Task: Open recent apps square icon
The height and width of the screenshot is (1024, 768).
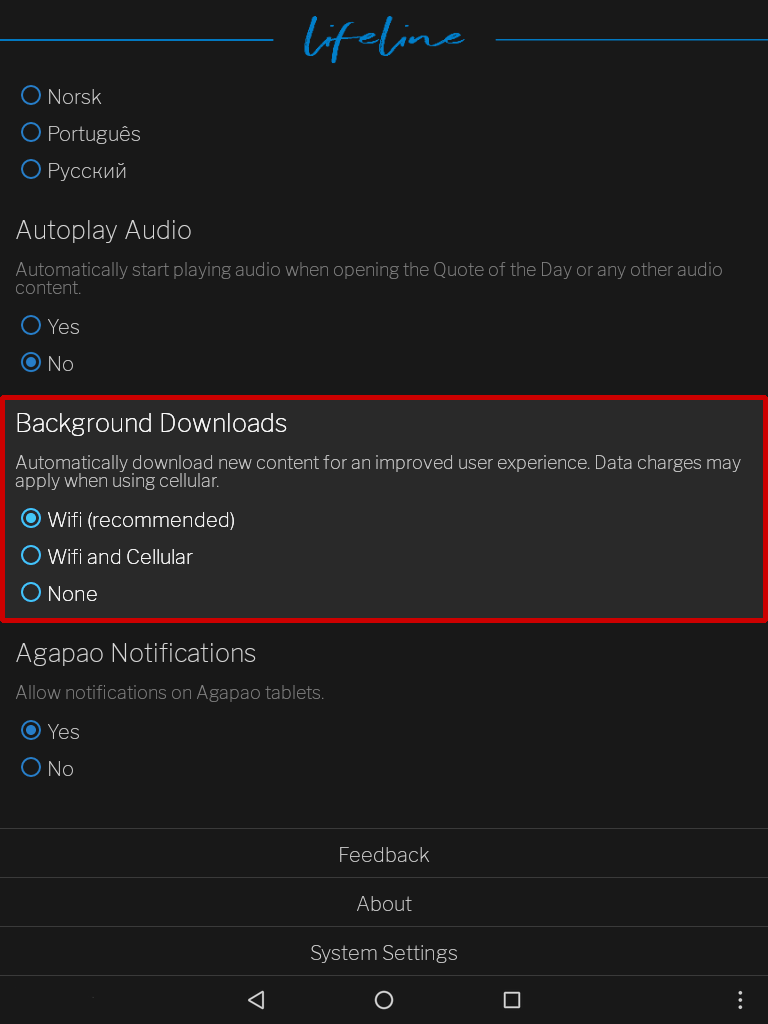Action: tap(512, 999)
